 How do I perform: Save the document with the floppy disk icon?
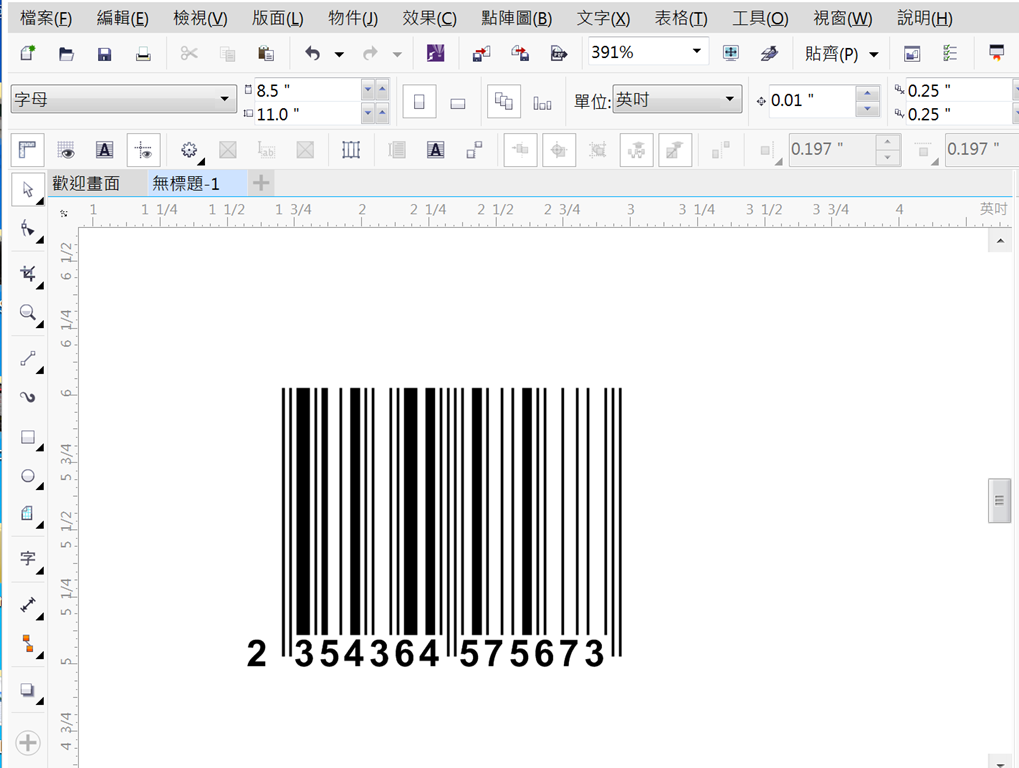click(x=104, y=54)
